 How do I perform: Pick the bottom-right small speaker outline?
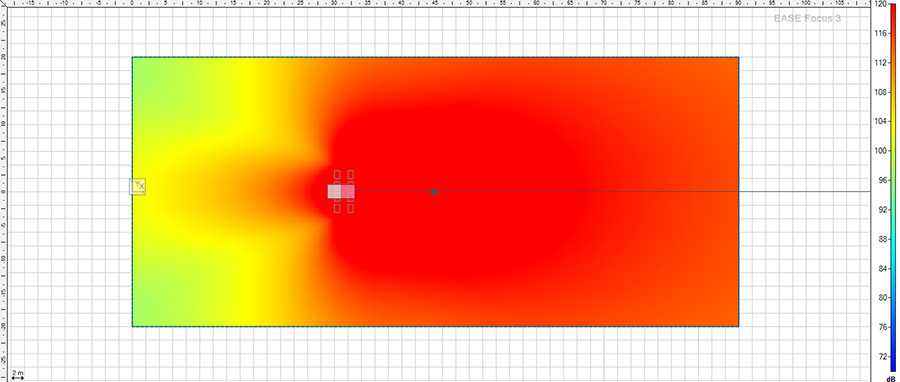point(351,208)
